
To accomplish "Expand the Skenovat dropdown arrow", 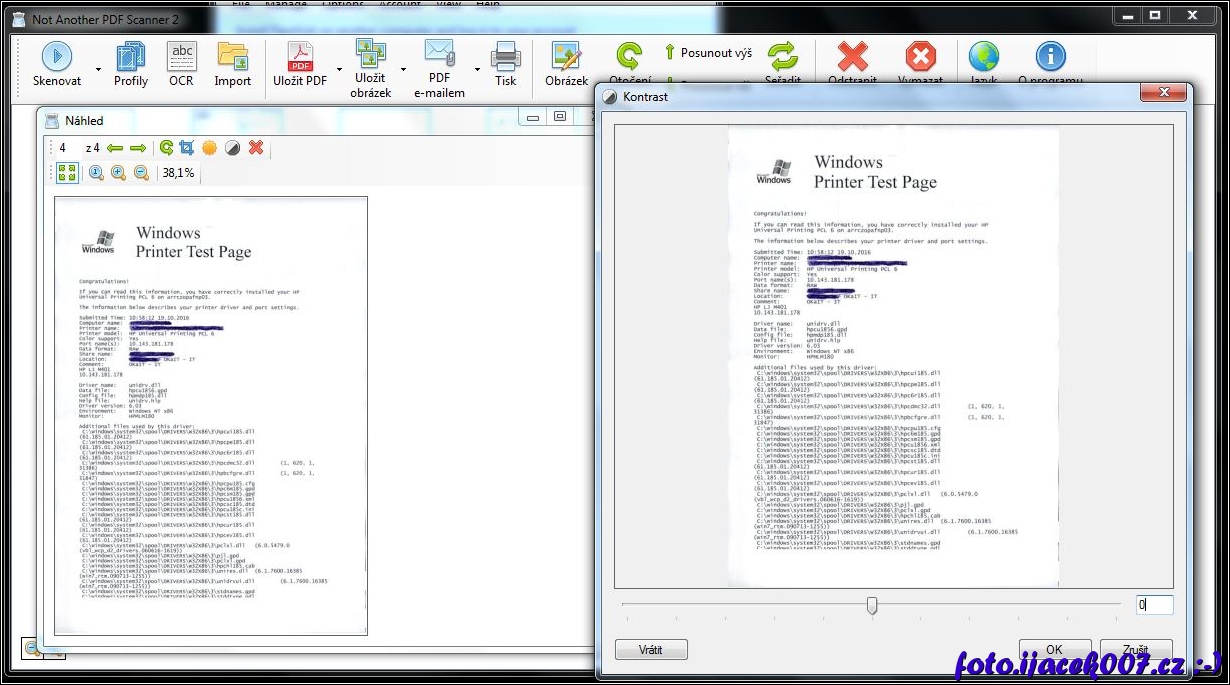I will click(98, 70).
